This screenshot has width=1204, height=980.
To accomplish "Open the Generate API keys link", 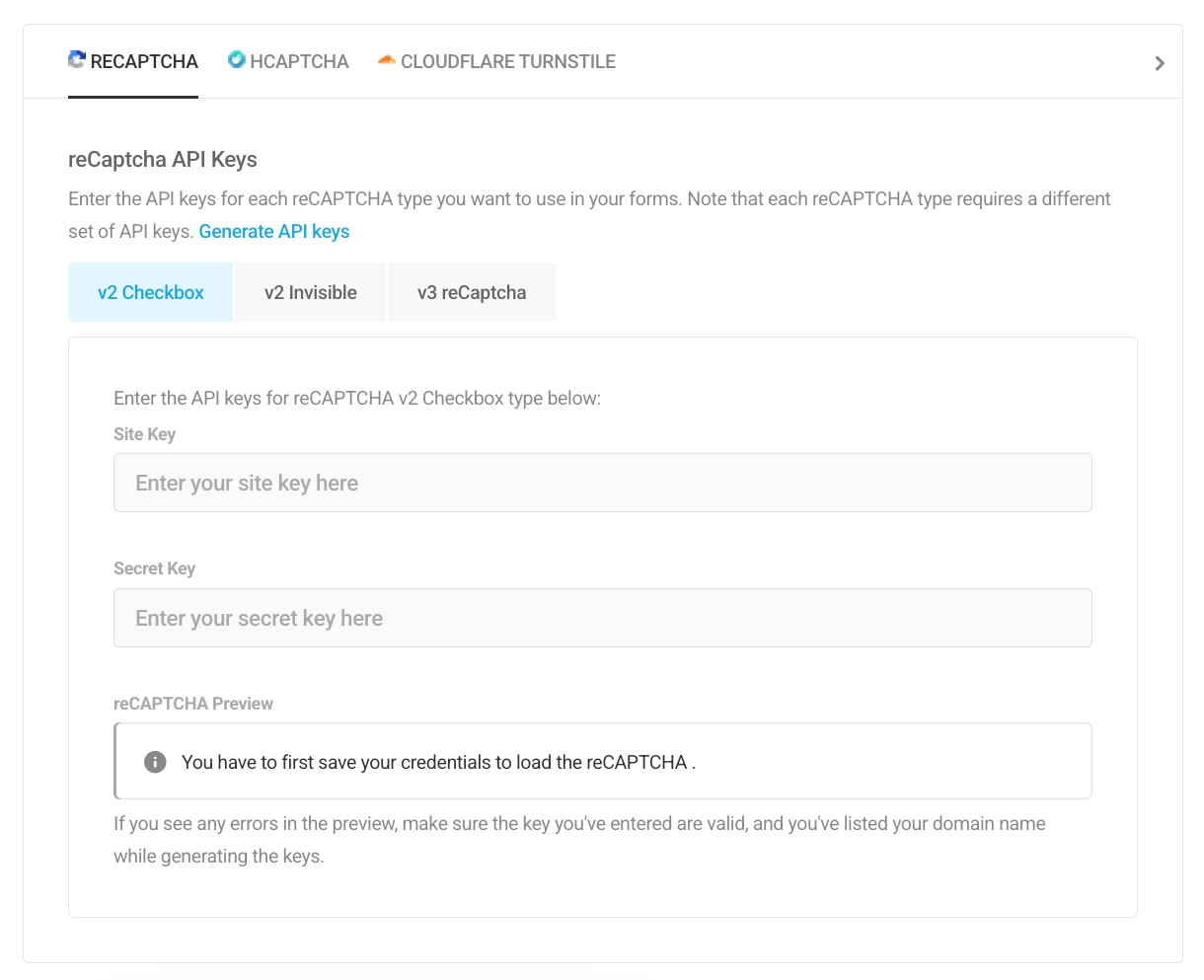I will pyautogui.click(x=274, y=231).
